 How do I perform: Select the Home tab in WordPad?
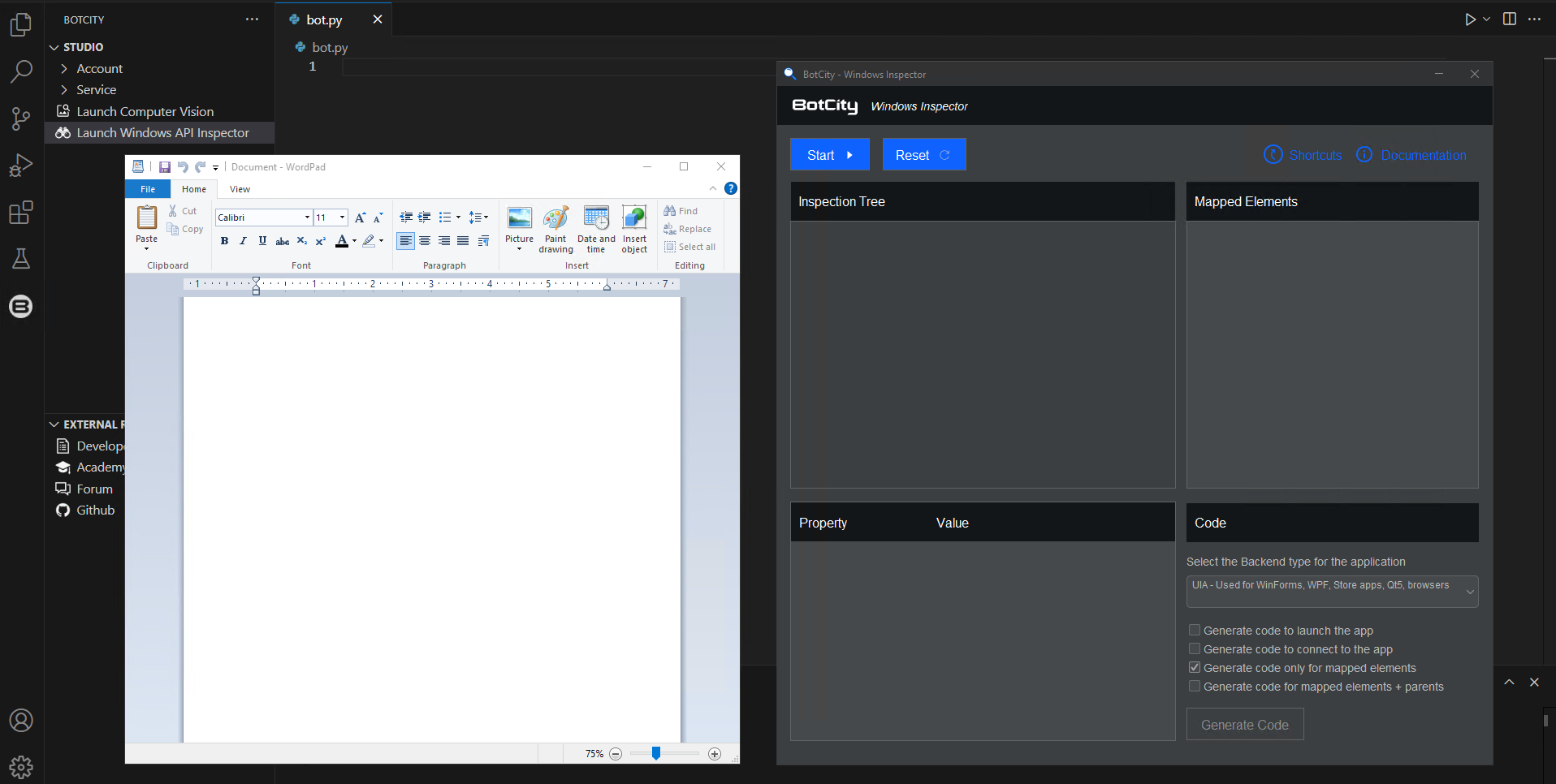(x=194, y=189)
